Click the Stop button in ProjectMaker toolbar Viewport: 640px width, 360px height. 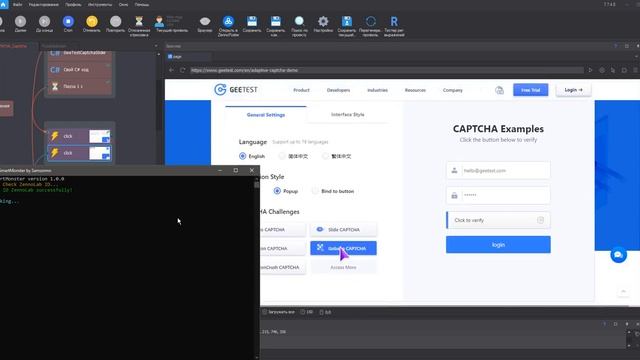68,21
